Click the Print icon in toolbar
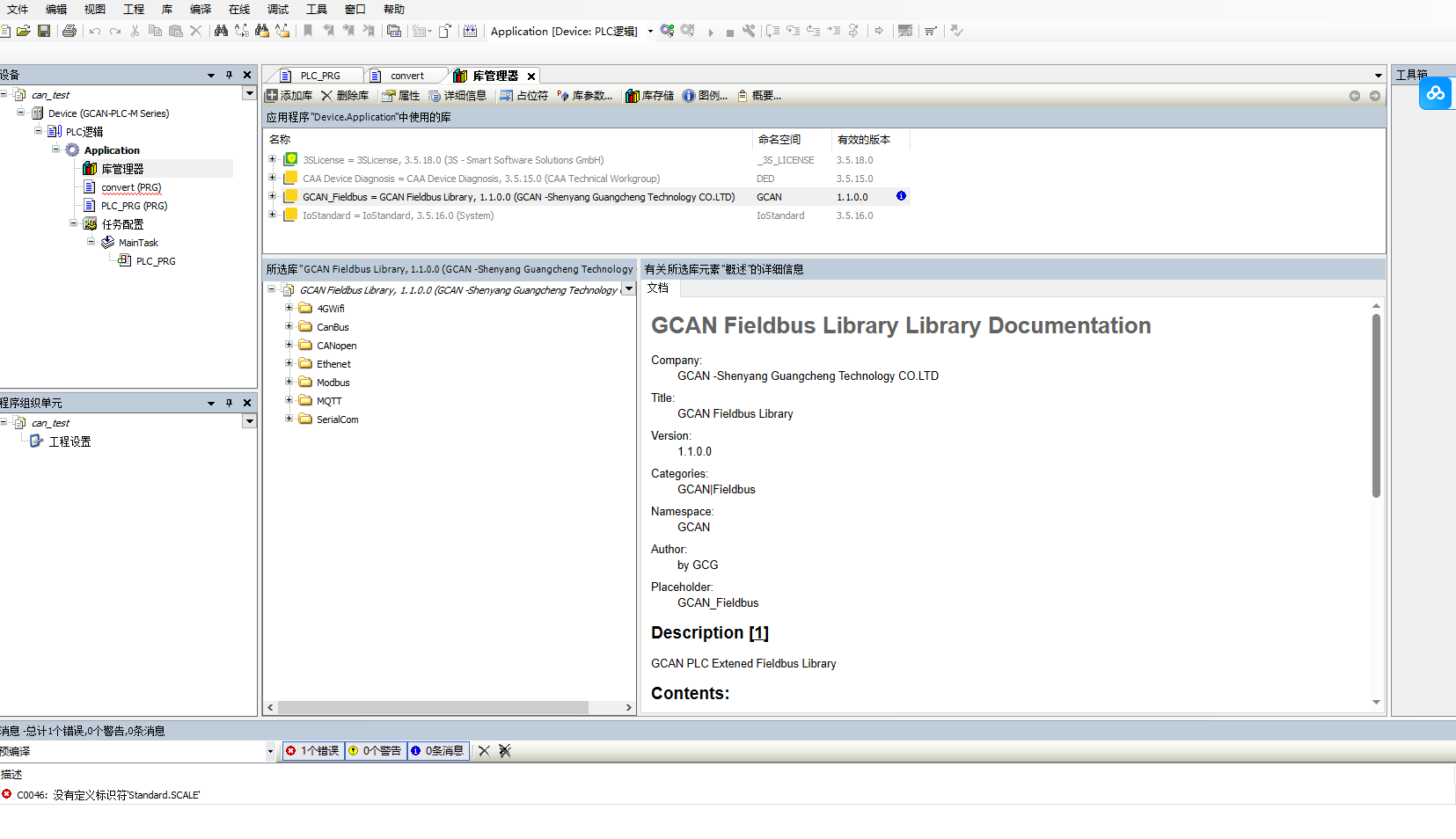Viewport: 1456px width, 839px height. click(70, 31)
